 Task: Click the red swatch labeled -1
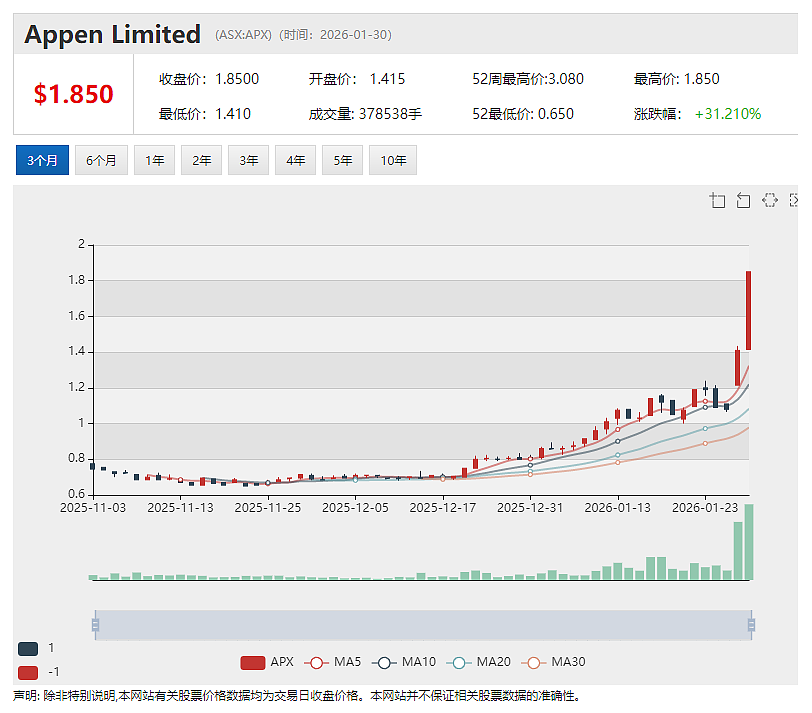pos(28,673)
